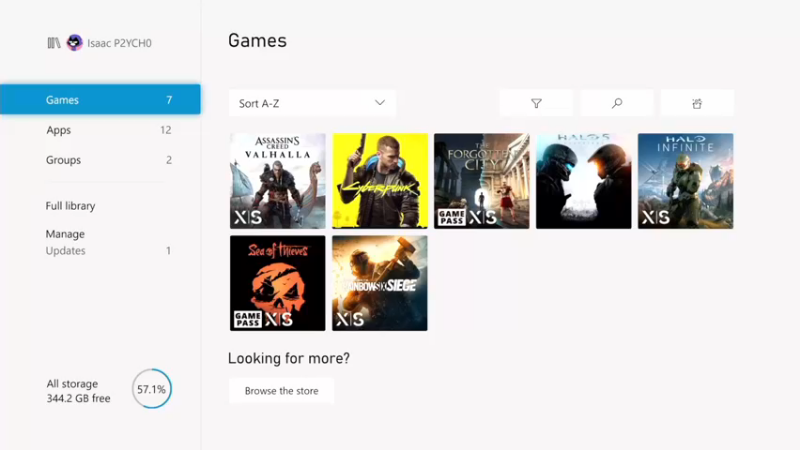Click the library books icon
The width and height of the screenshot is (800, 450).
coord(54,43)
